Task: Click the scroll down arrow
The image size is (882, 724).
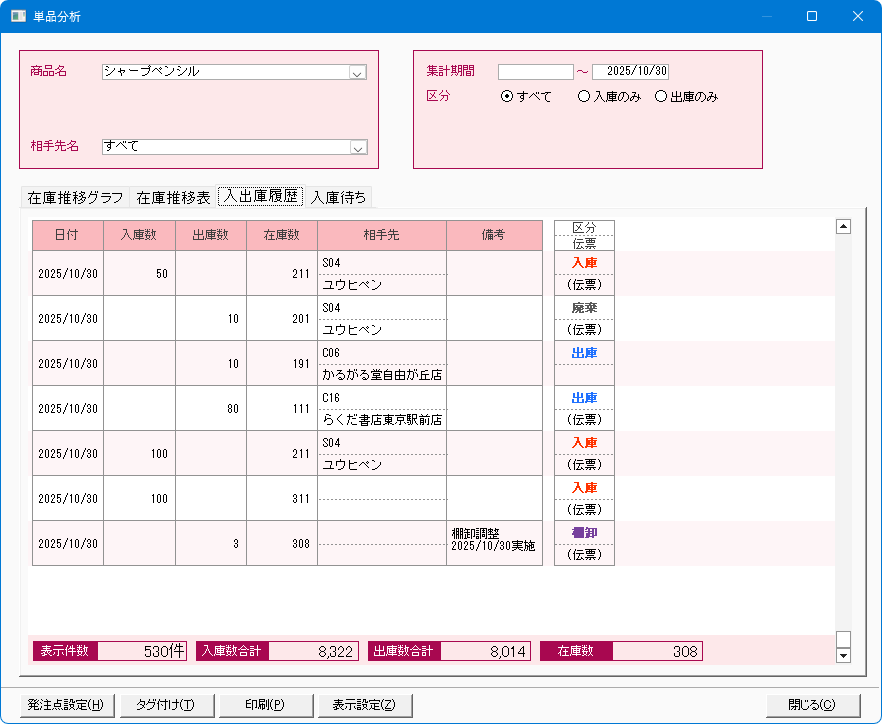Action: pyautogui.click(x=843, y=655)
